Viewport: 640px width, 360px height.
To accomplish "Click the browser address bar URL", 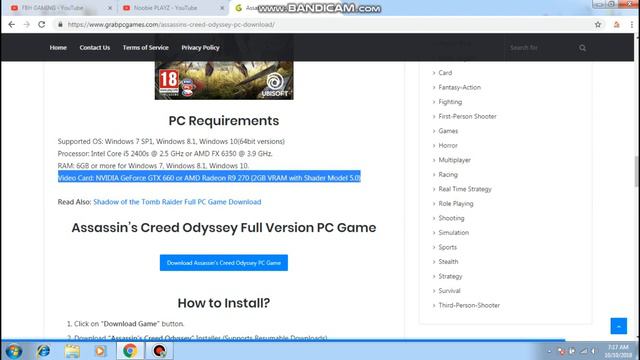I will [x=171, y=24].
